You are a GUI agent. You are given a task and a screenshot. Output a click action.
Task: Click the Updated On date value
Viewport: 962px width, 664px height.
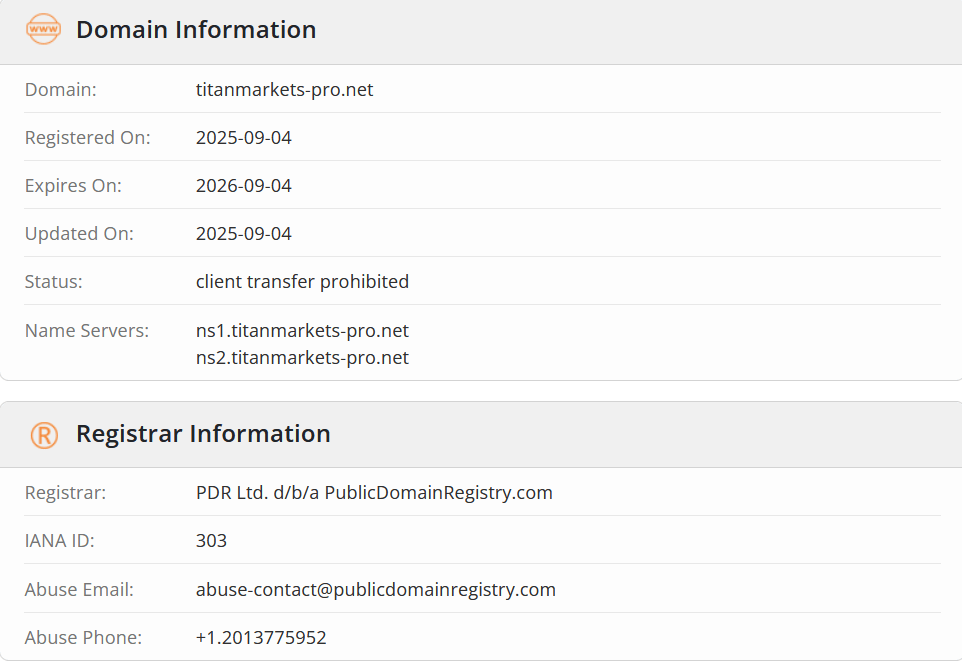tap(244, 234)
